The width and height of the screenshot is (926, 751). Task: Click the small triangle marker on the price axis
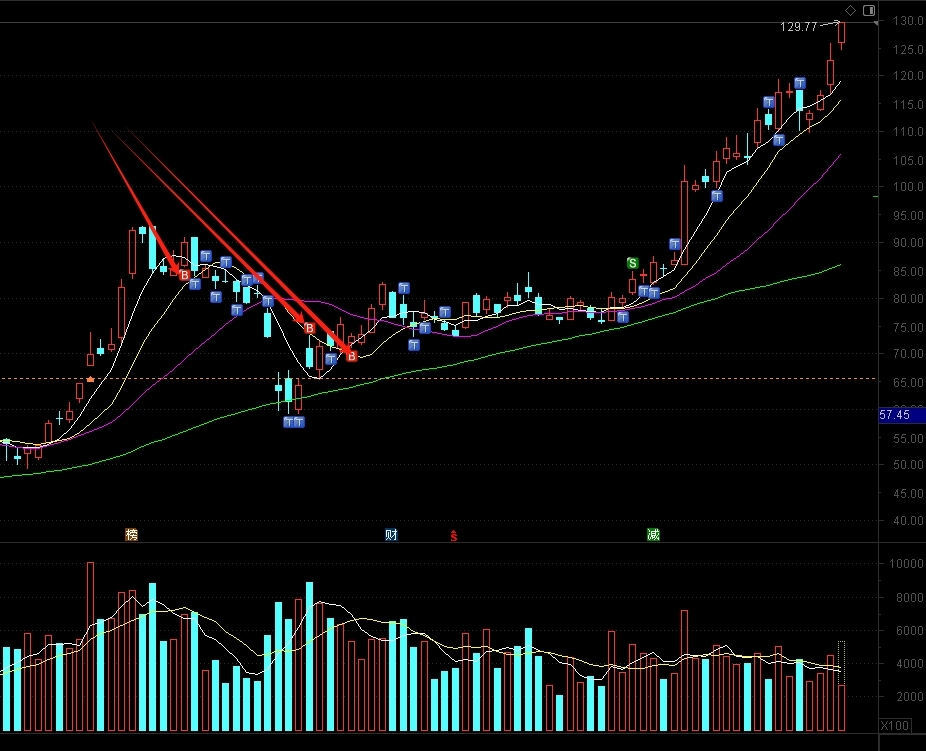[876, 22]
